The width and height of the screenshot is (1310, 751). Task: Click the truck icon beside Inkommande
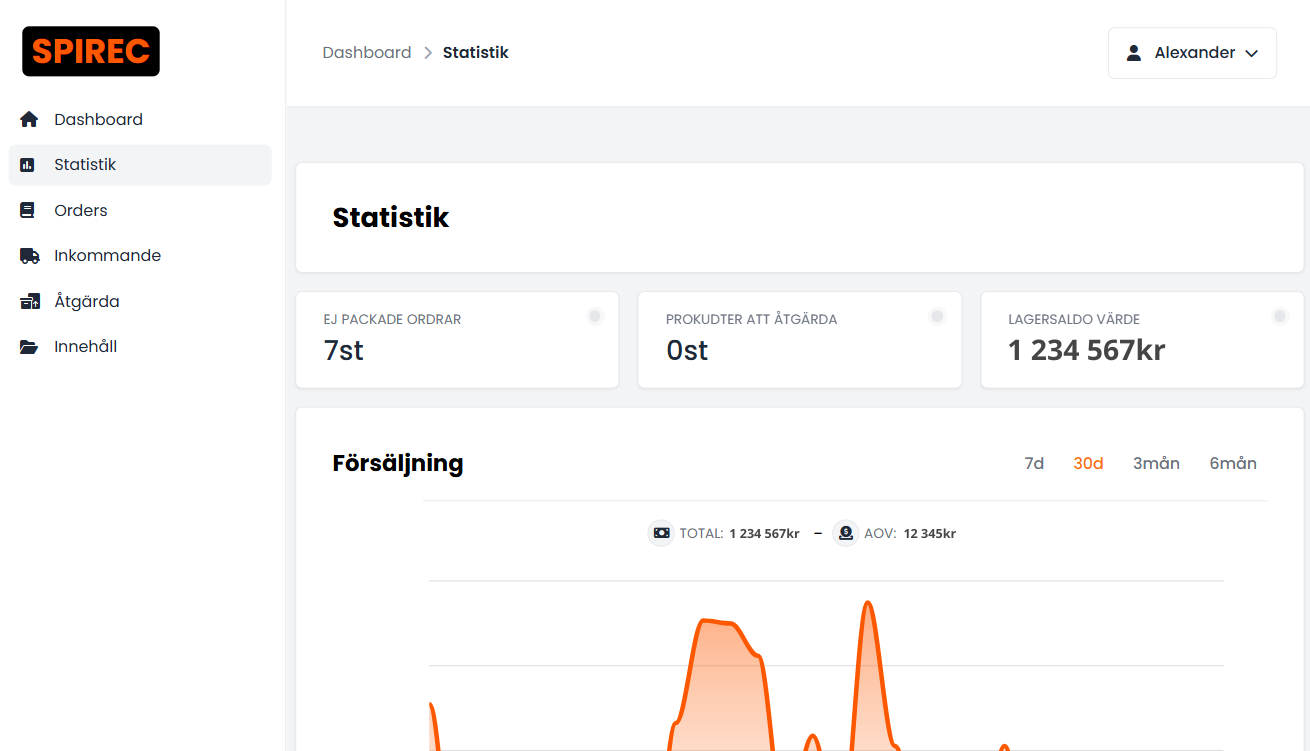[30, 256]
